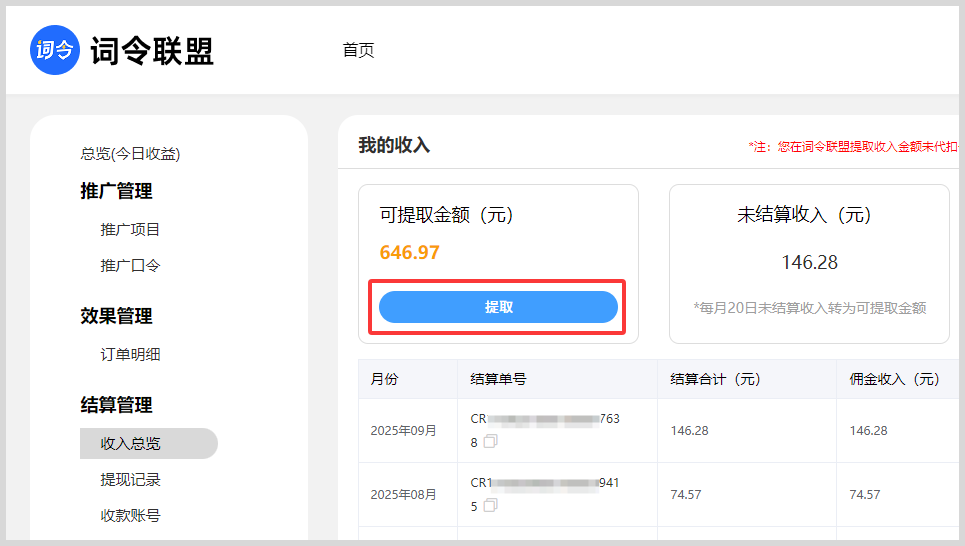Open 推广口令 sidebar item

[x=130, y=265]
